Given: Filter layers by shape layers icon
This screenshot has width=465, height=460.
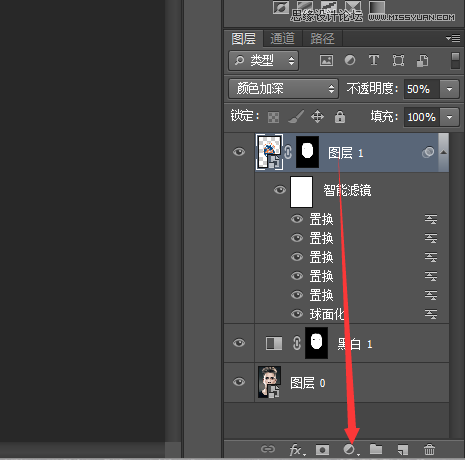Looking at the screenshot, I should coord(398,60).
